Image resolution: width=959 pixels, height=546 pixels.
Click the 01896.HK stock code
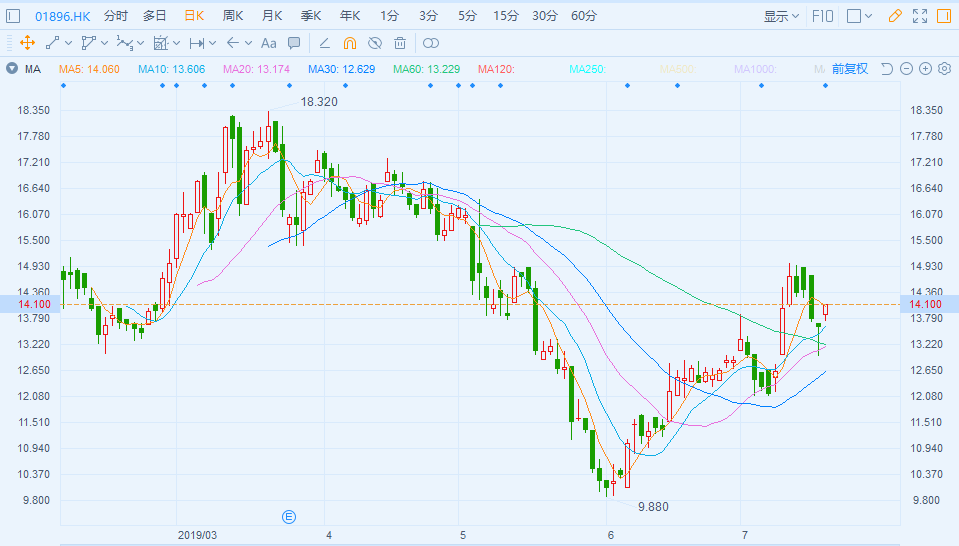click(62, 17)
